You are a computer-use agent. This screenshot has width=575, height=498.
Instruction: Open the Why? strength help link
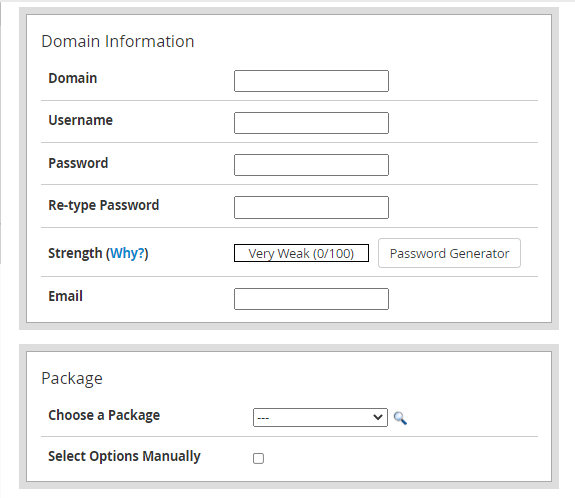pos(127,253)
